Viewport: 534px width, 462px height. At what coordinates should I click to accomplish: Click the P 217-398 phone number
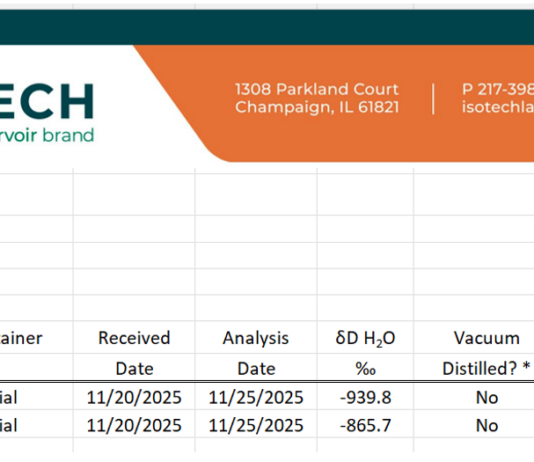coord(498,89)
